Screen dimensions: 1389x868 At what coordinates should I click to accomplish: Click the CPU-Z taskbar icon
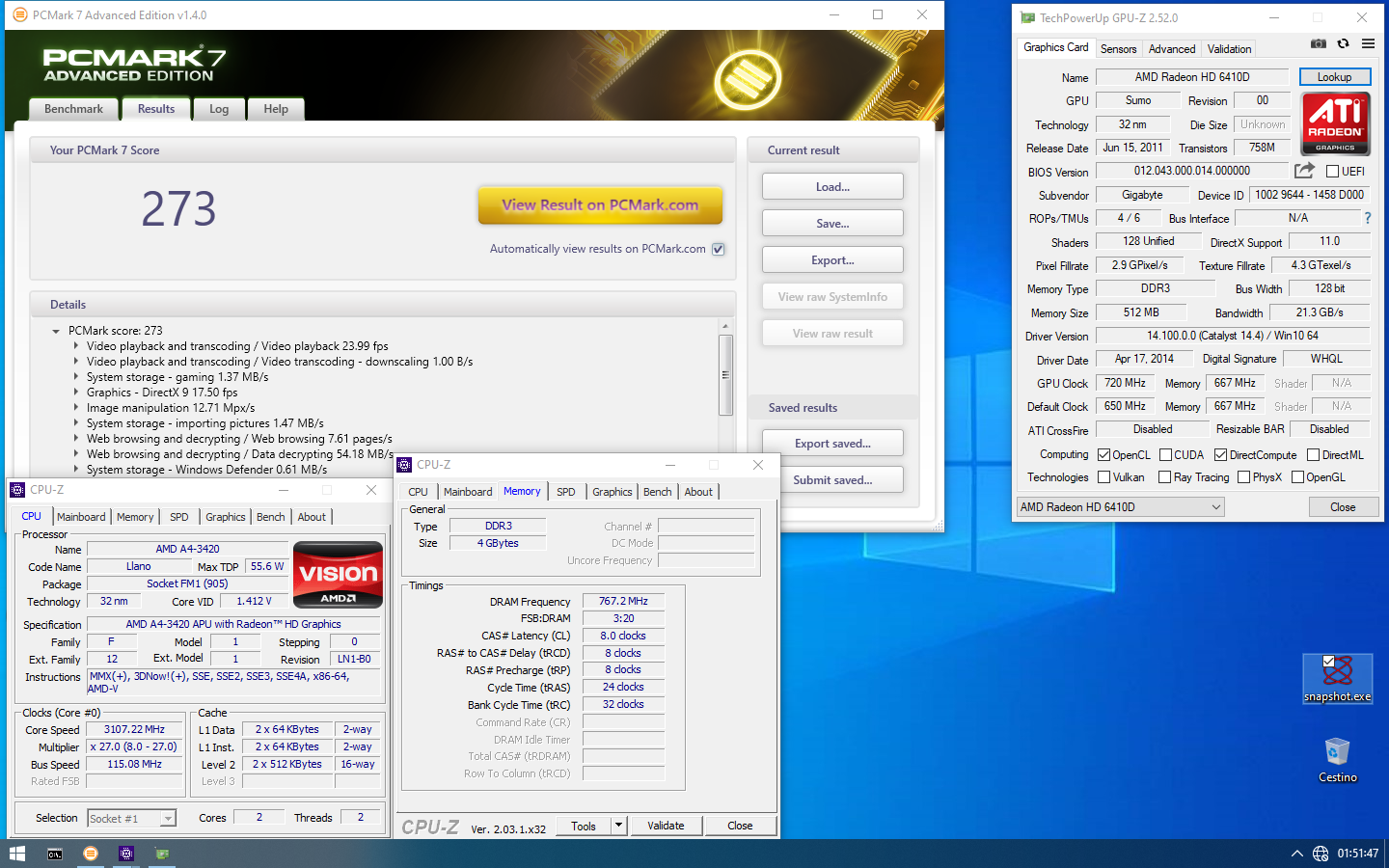coord(126,854)
